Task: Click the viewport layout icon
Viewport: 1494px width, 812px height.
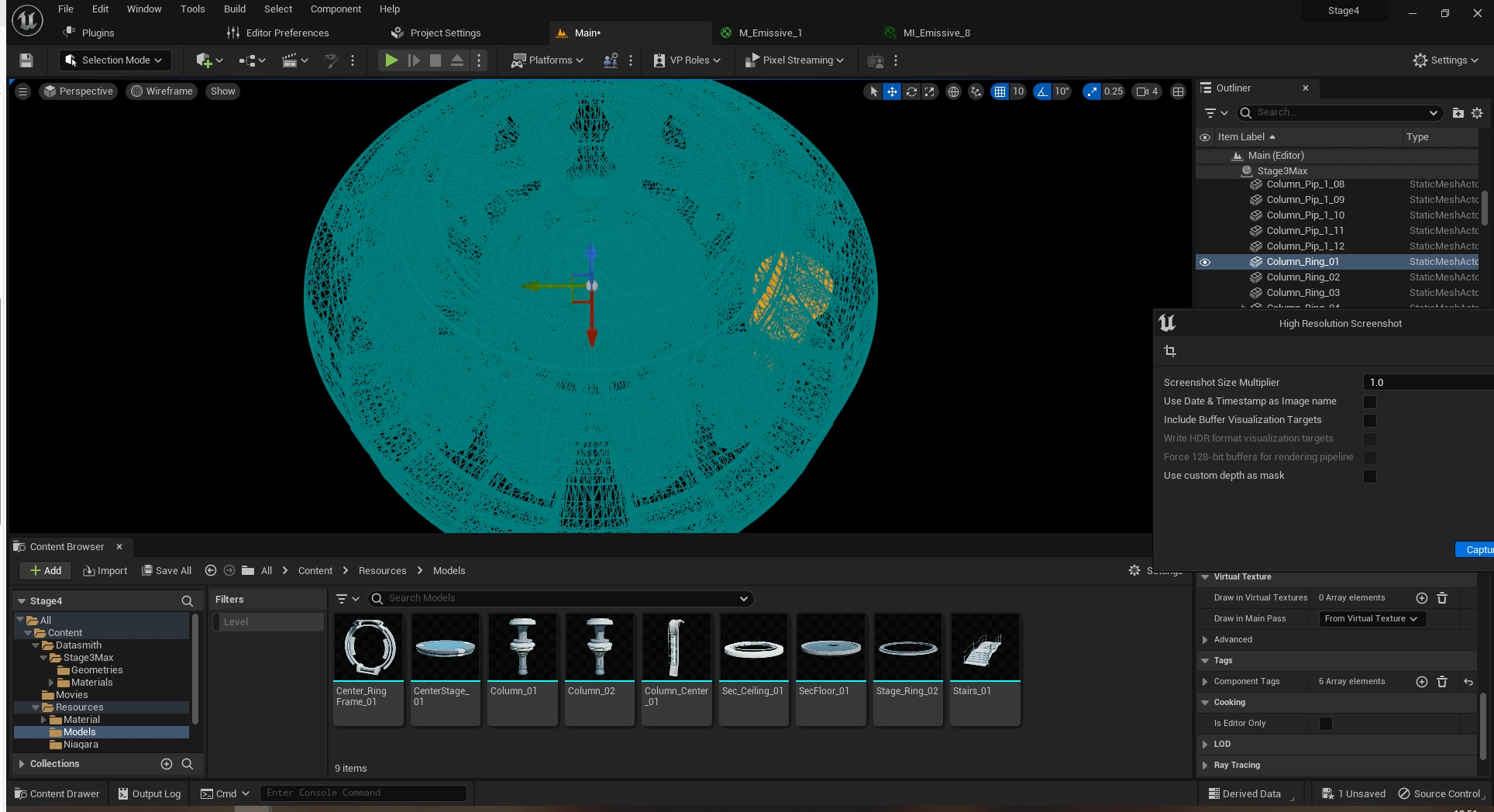Action: pyautogui.click(x=1178, y=91)
